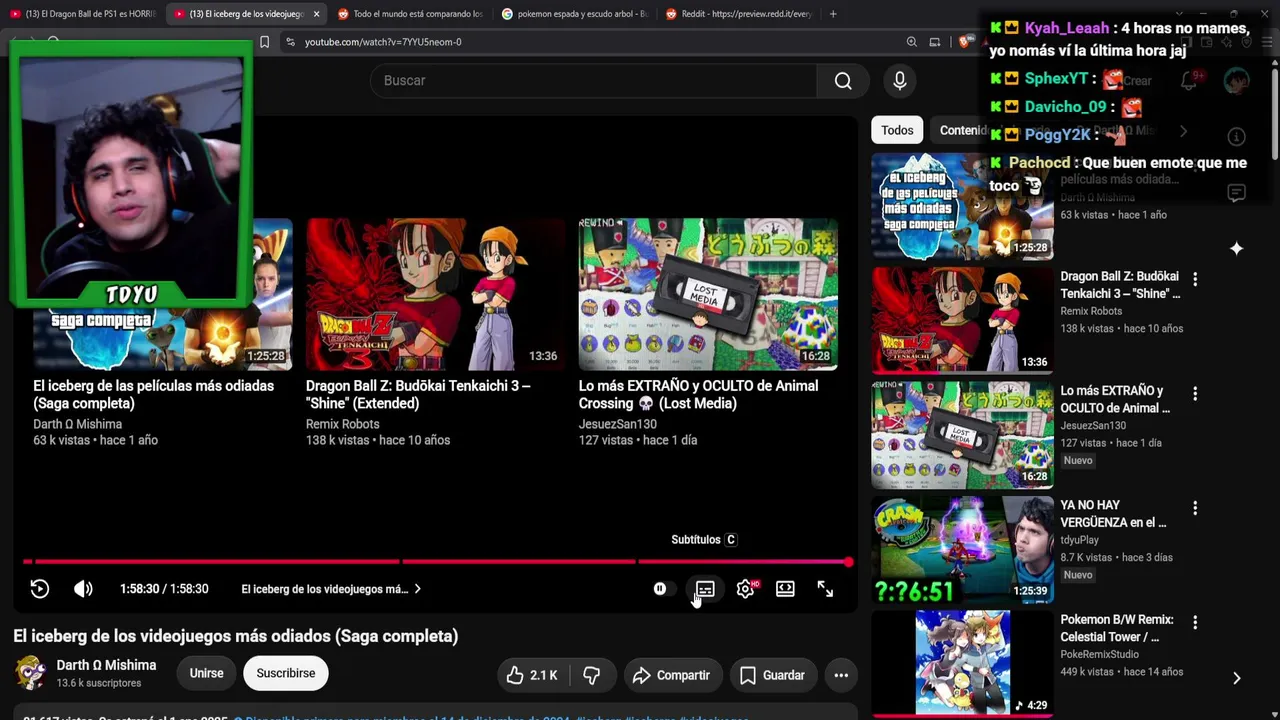Open the chat bubble icon on the right
This screenshot has height=720, width=1280.
pos(1236,193)
